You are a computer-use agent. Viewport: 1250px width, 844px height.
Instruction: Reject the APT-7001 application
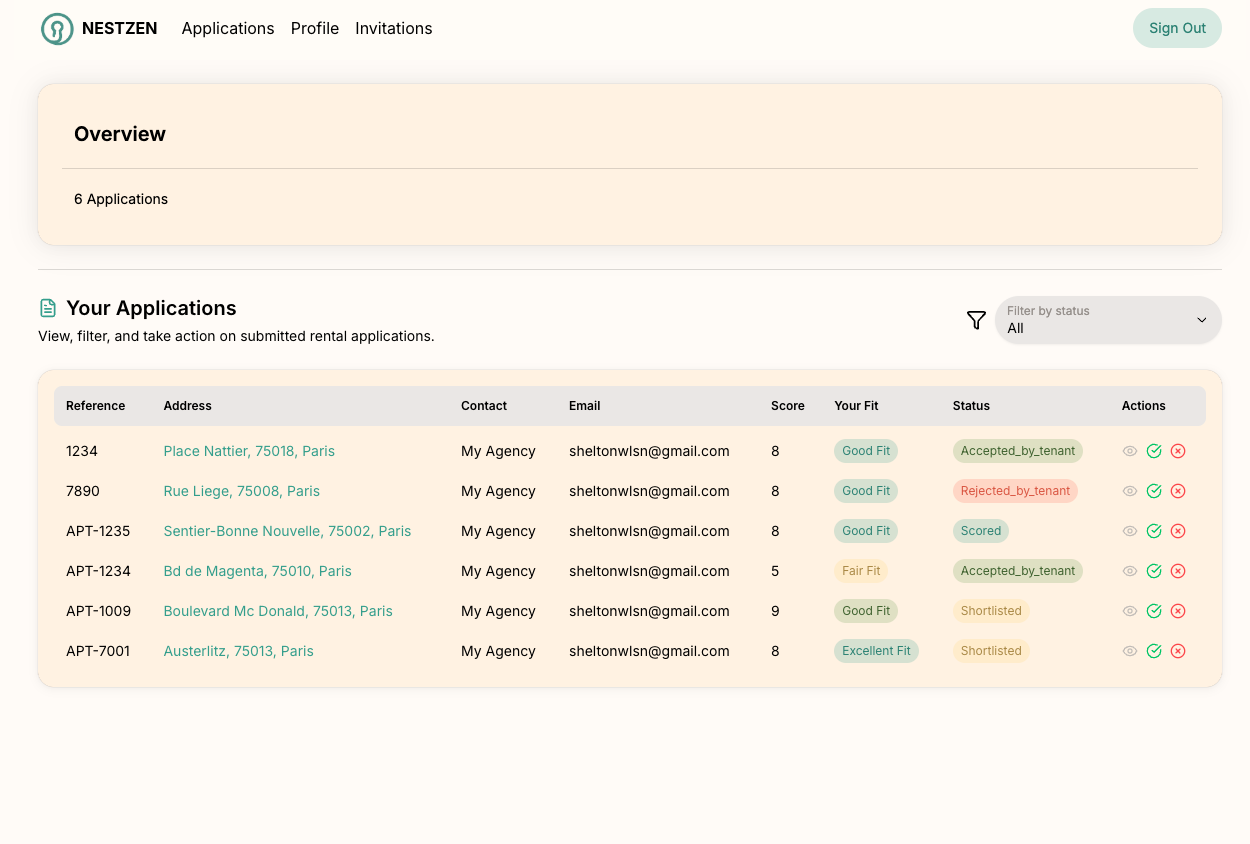[x=1178, y=651]
